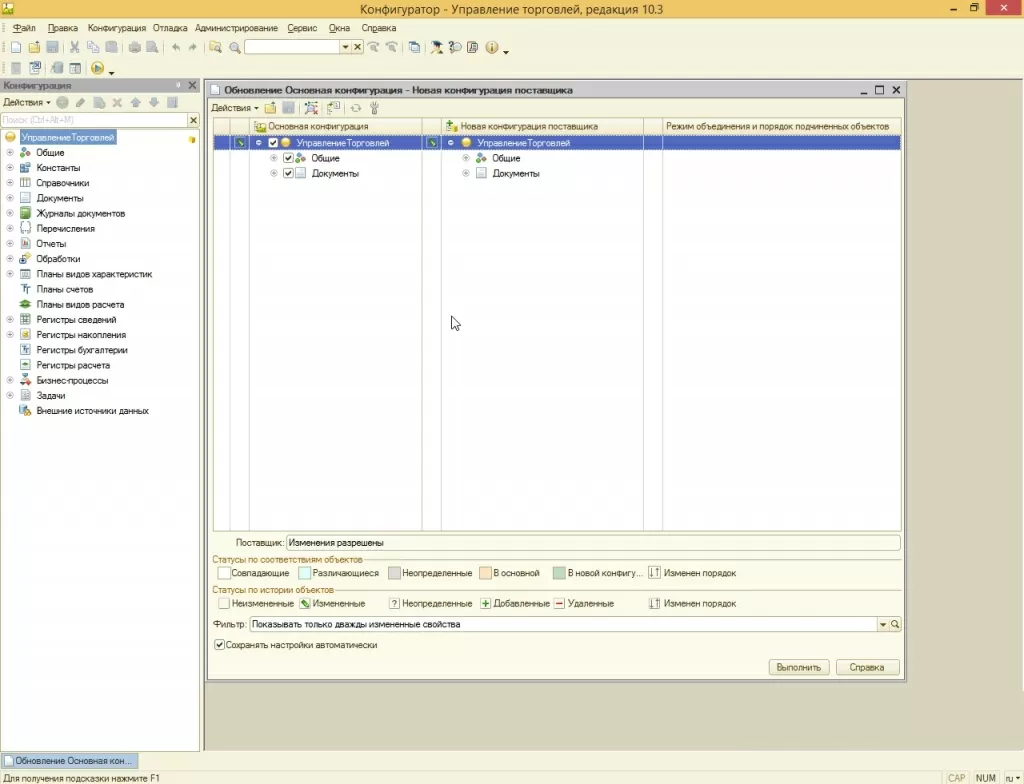Toggle Сохранять настройки автоматически checkbox

[x=220, y=645]
